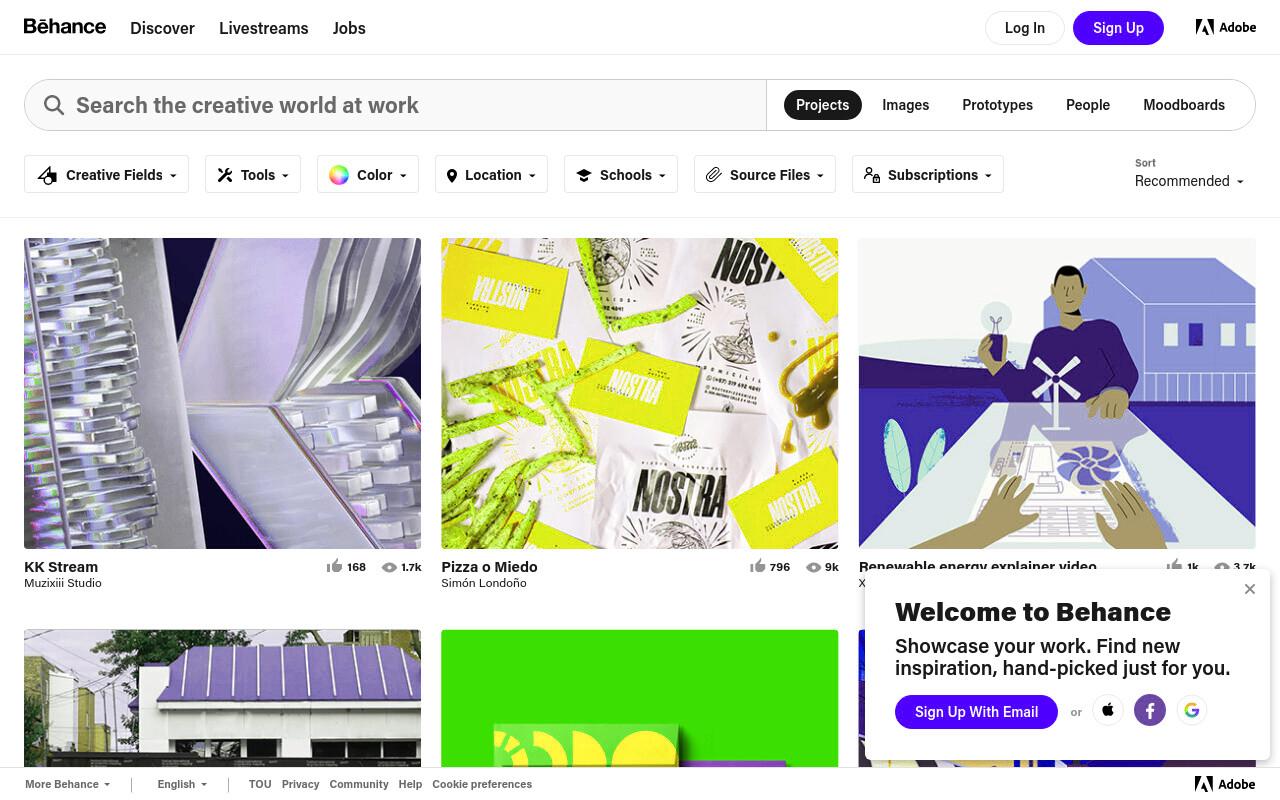
Task: Open the Livestreams navigation item
Action: (264, 28)
